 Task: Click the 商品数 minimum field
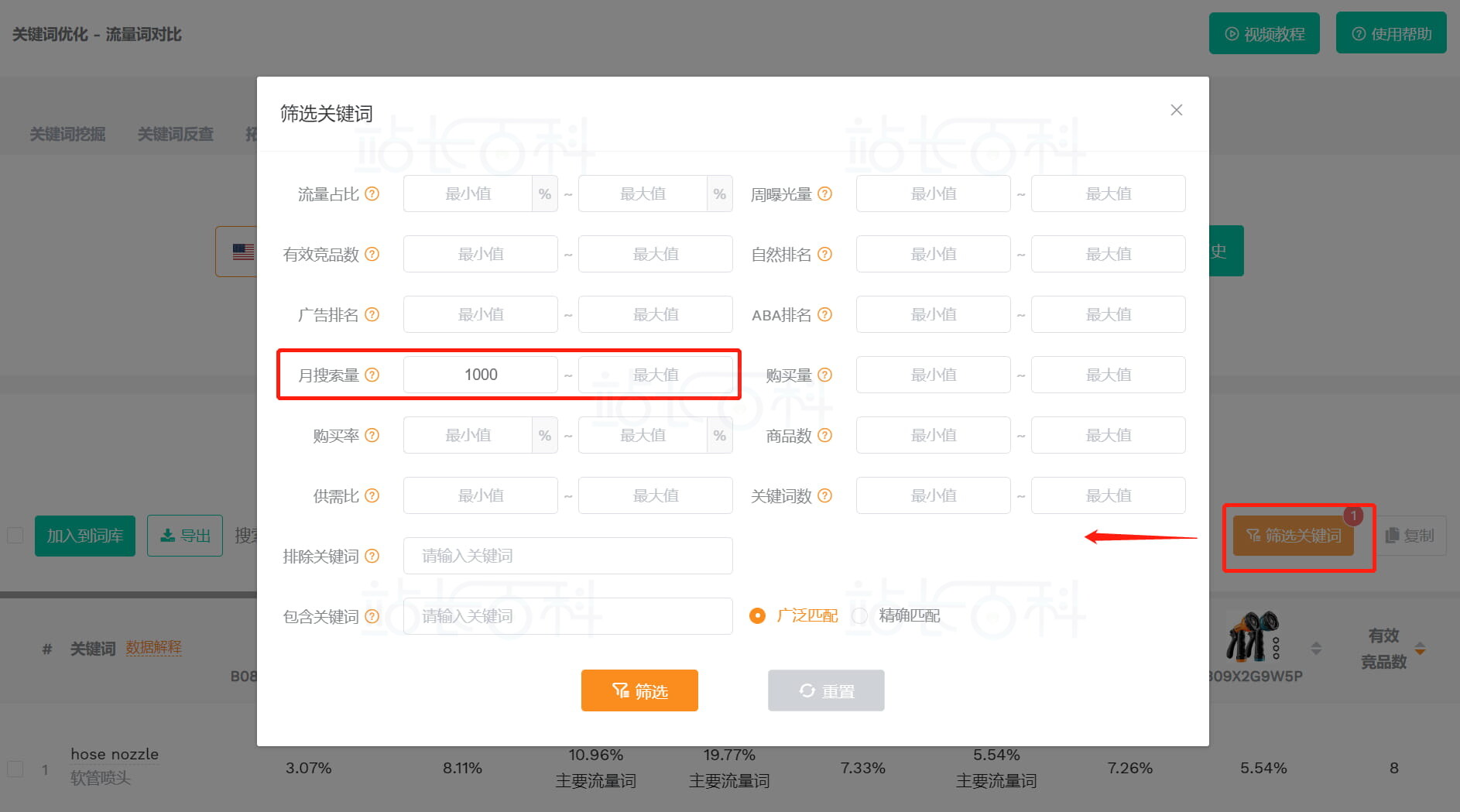pyautogui.click(x=934, y=435)
